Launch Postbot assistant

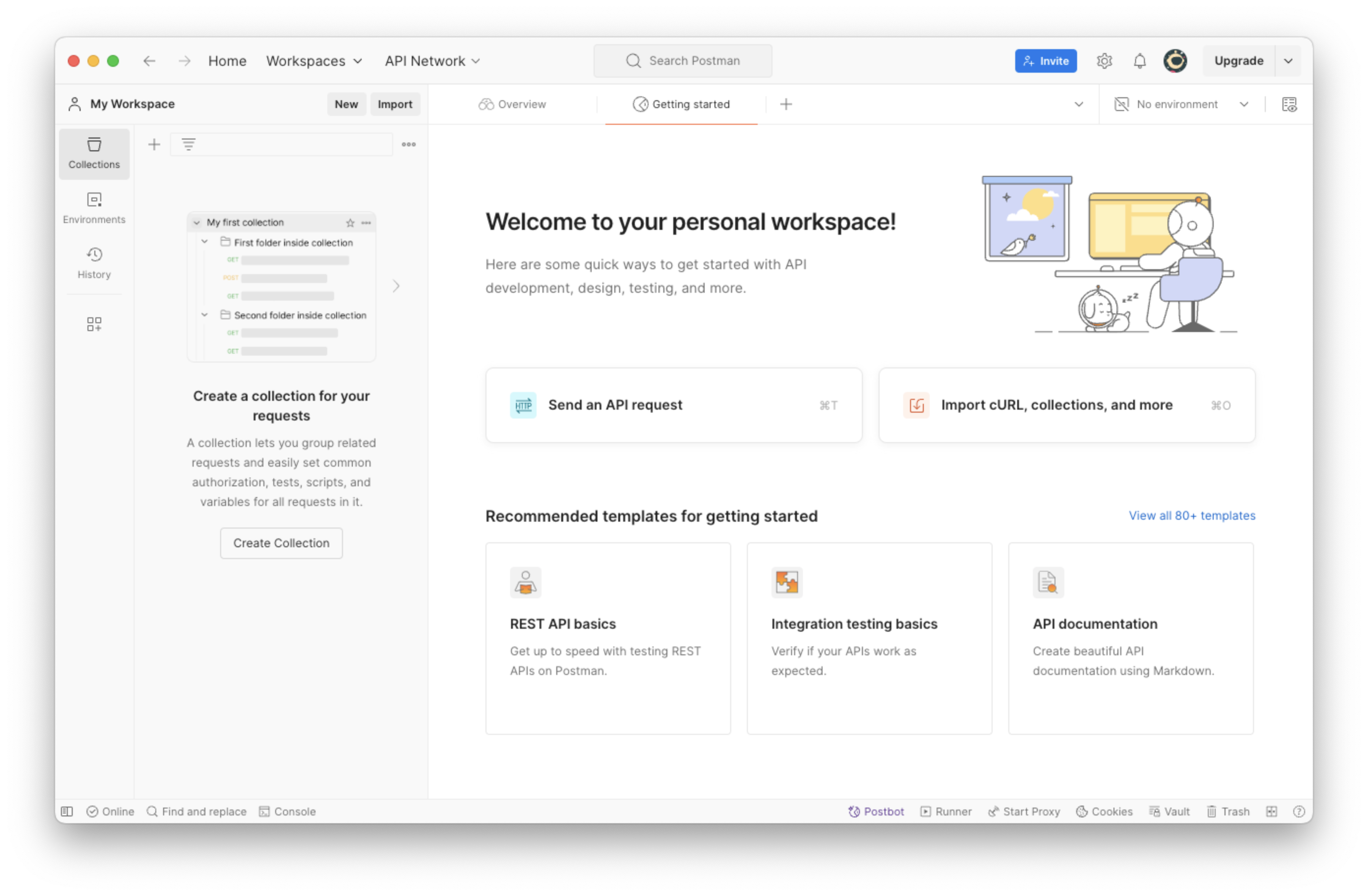(x=876, y=811)
